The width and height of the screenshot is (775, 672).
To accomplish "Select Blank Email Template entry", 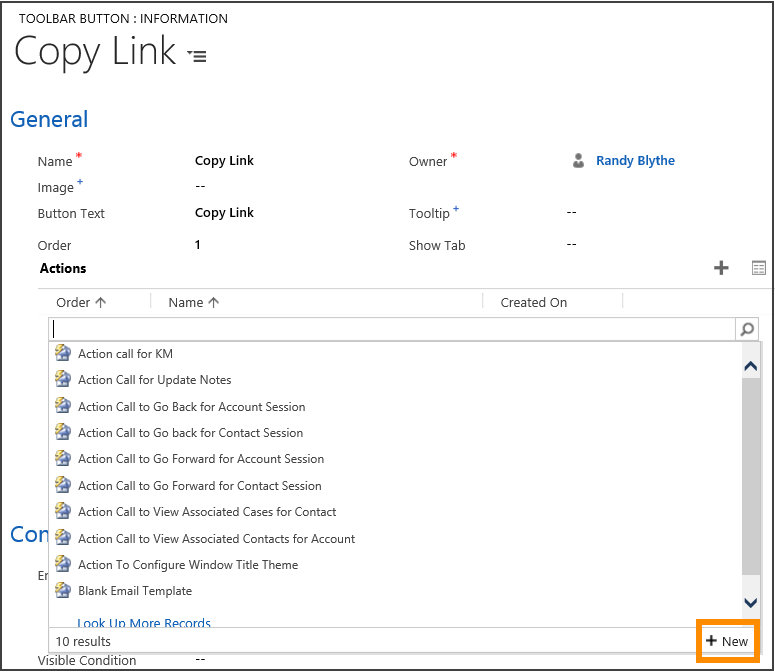I will 135,591.
